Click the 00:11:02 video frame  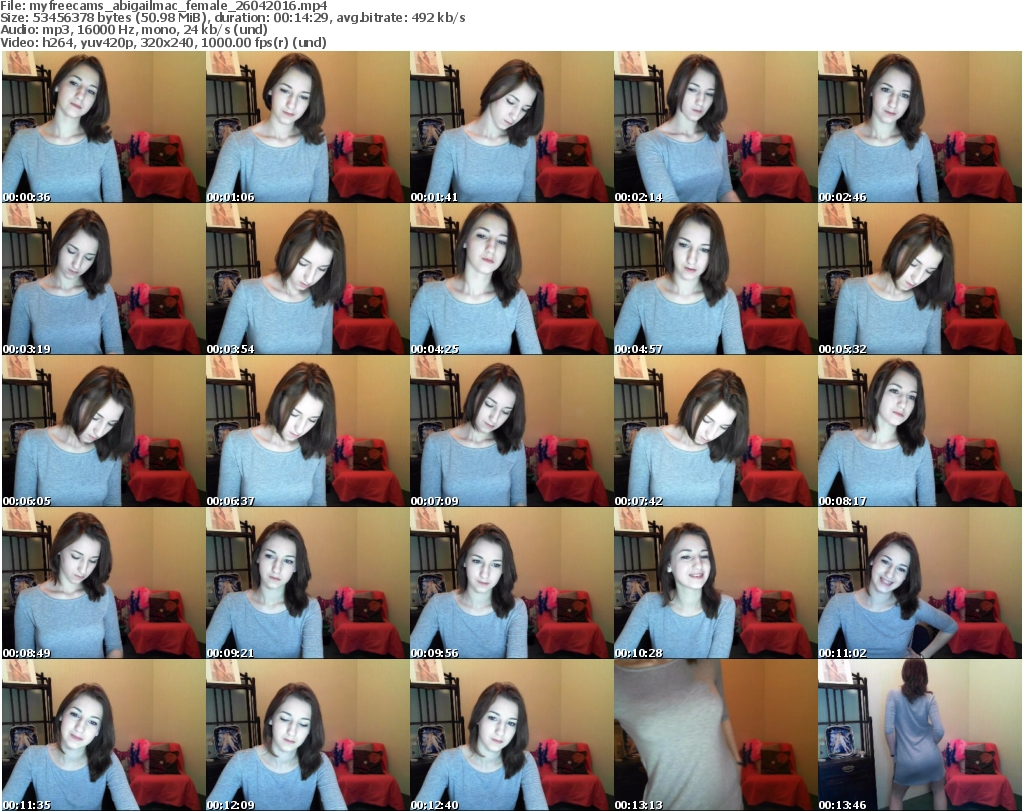(920, 583)
